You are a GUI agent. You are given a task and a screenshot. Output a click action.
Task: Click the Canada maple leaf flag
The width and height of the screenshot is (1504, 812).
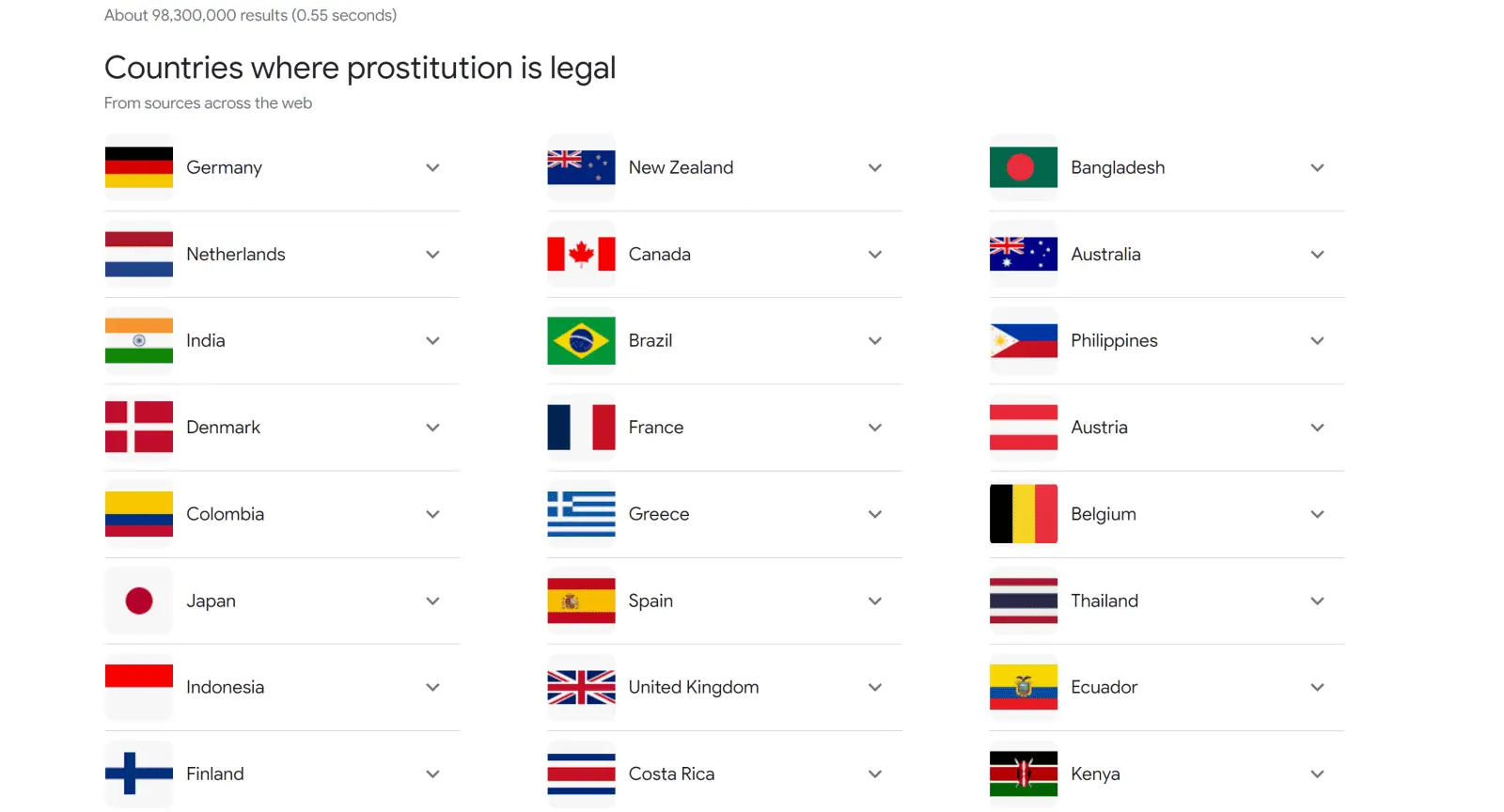point(581,254)
